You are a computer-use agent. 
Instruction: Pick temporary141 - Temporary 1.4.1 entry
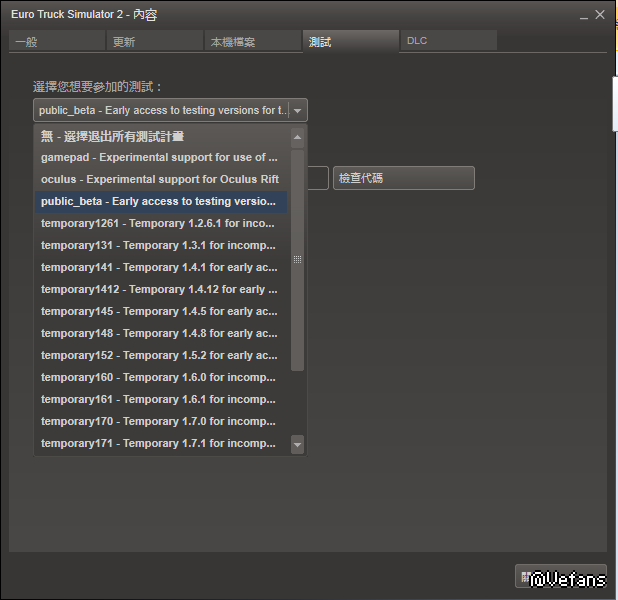(161, 268)
